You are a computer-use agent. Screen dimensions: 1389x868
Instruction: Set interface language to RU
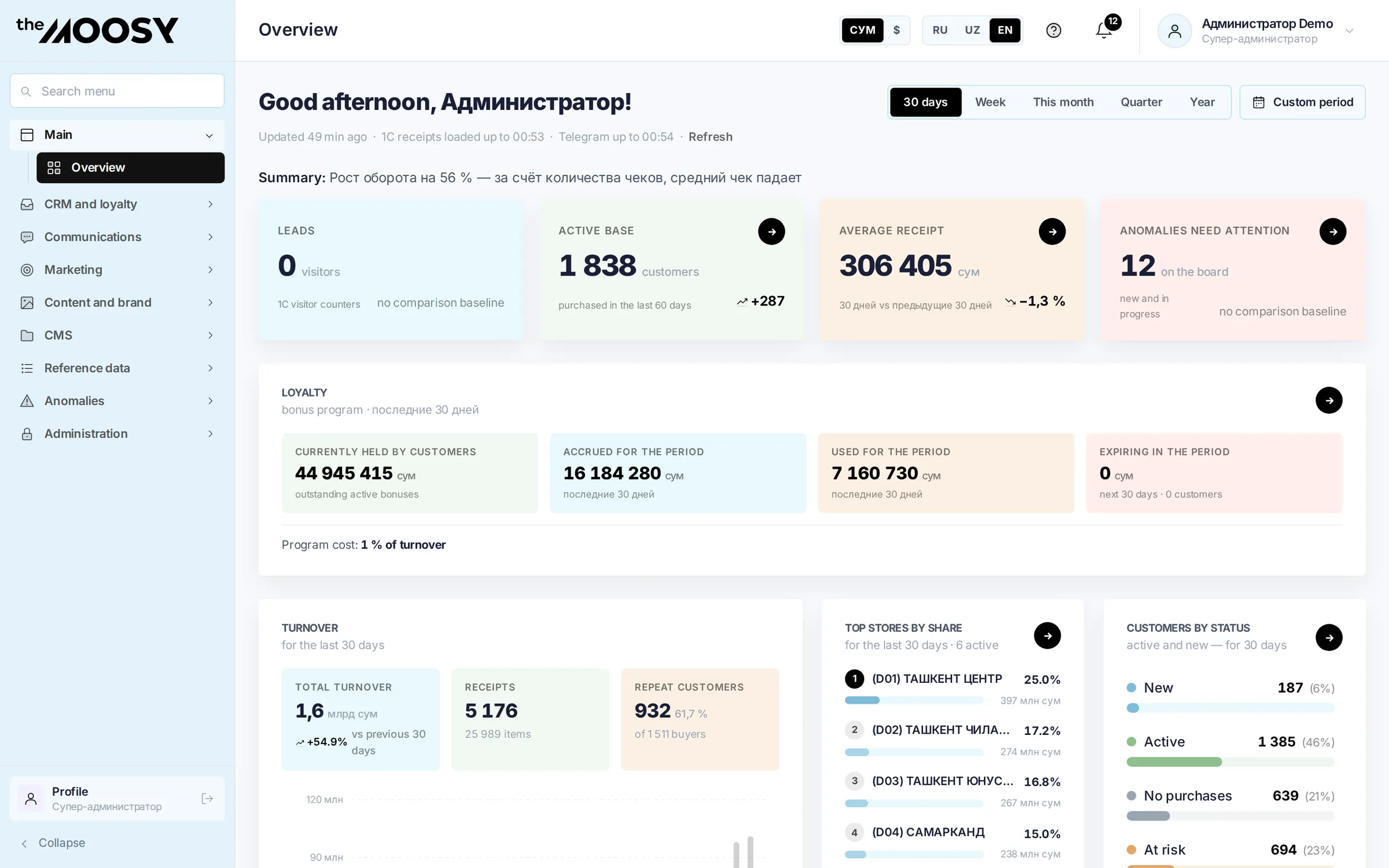point(940,30)
